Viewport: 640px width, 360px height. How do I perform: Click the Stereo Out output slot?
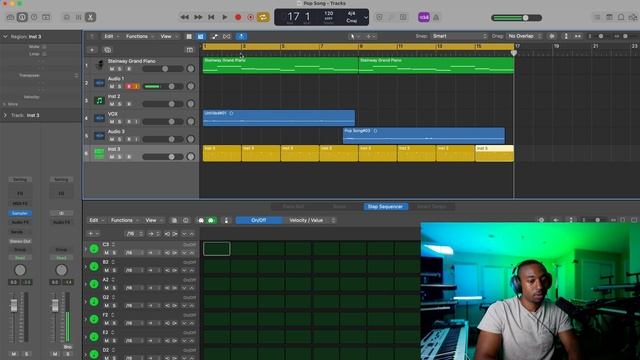[x=20, y=241]
